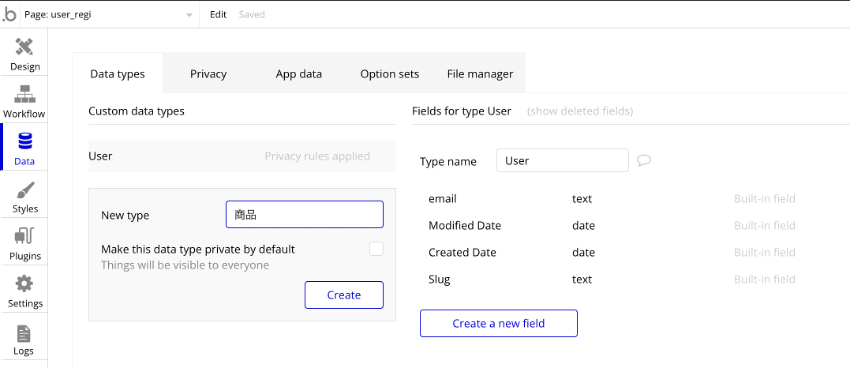Click show deleted fields link
The height and width of the screenshot is (368, 850).
point(580,111)
